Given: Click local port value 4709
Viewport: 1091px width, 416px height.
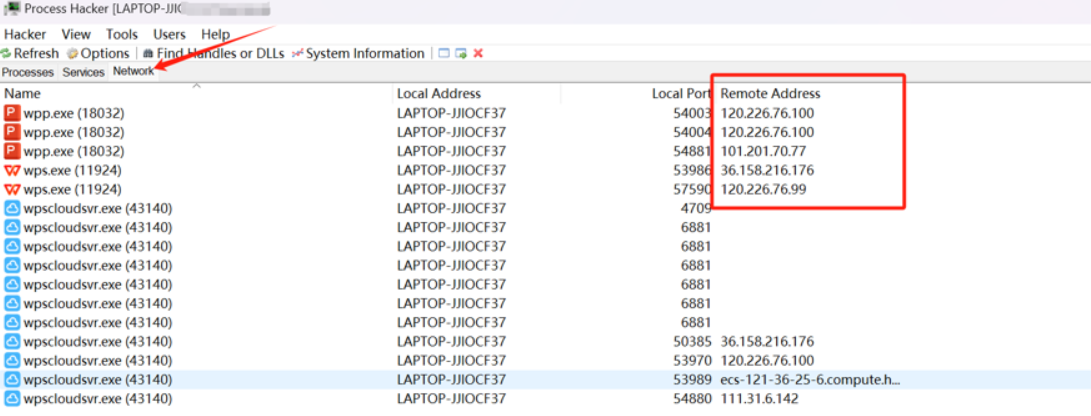Looking at the screenshot, I should click(696, 208).
